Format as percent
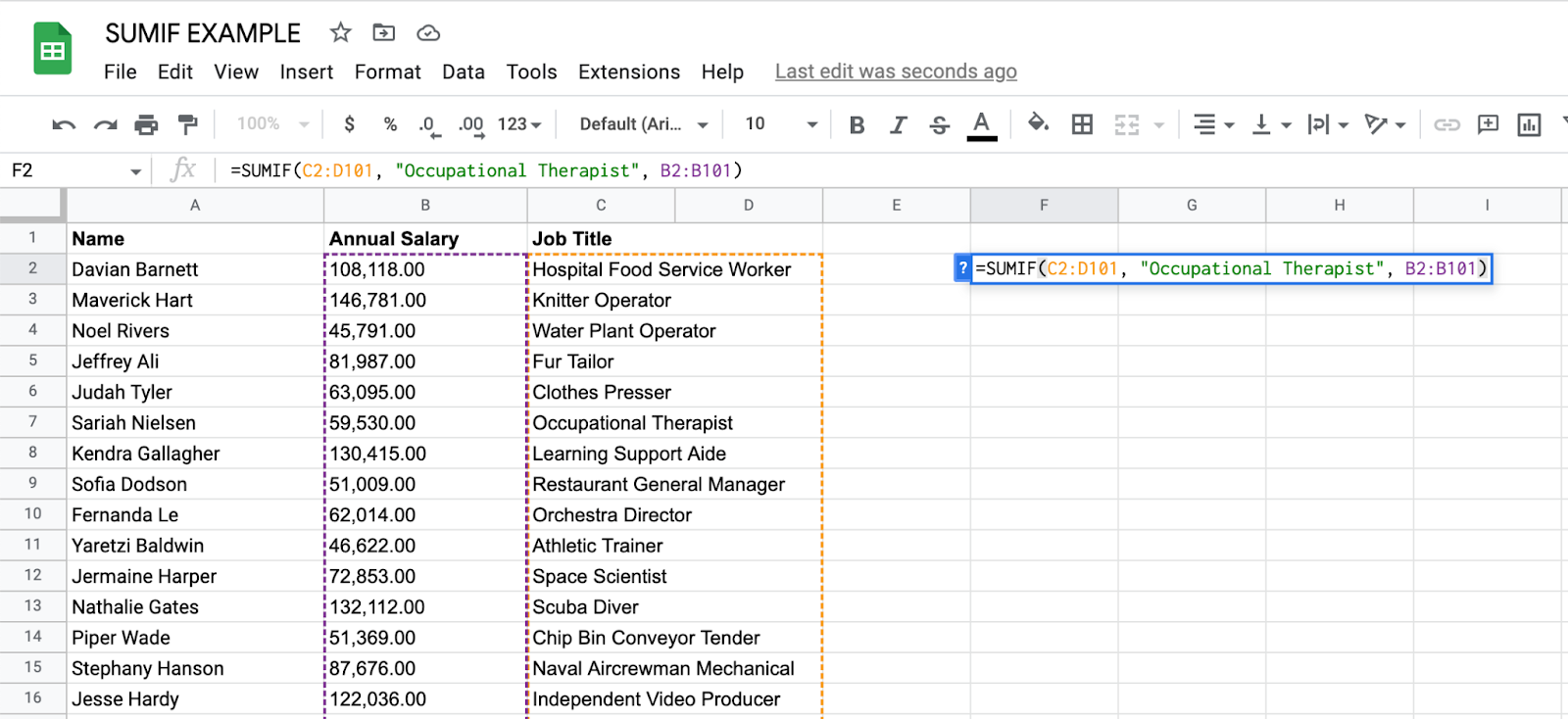This screenshot has width=1568, height=719. click(x=390, y=124)
